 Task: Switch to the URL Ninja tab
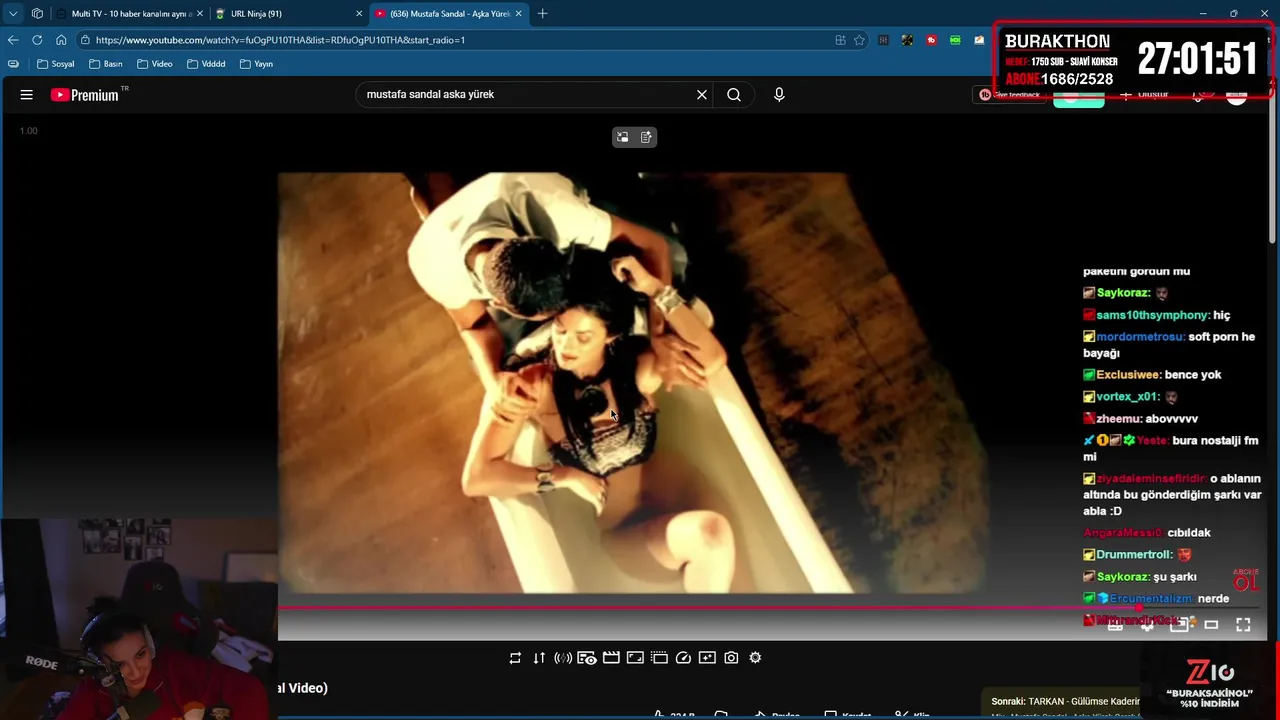point(287,14)
